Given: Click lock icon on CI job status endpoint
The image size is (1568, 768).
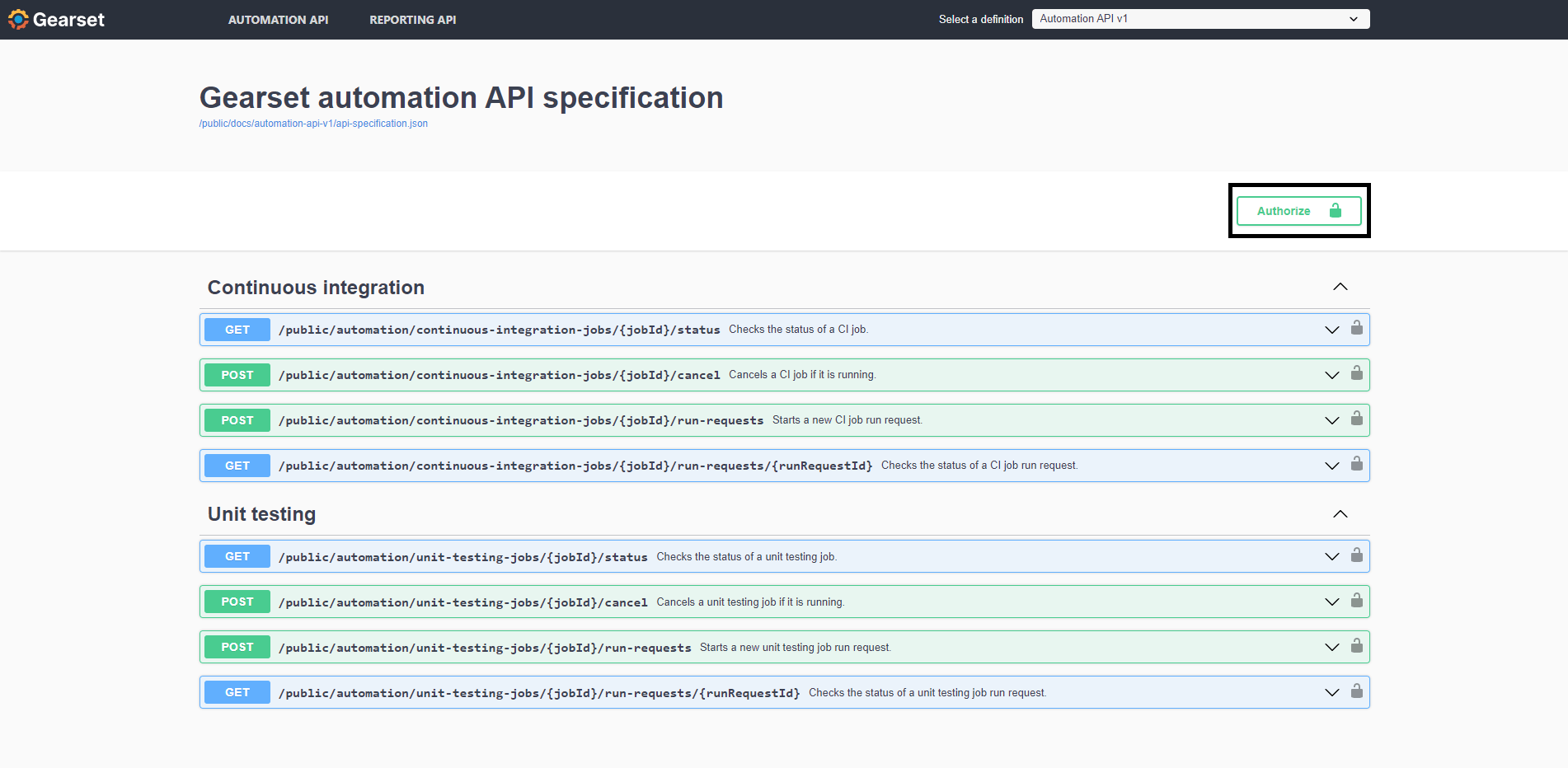Looking at the screenshot, I should 1356,329.
